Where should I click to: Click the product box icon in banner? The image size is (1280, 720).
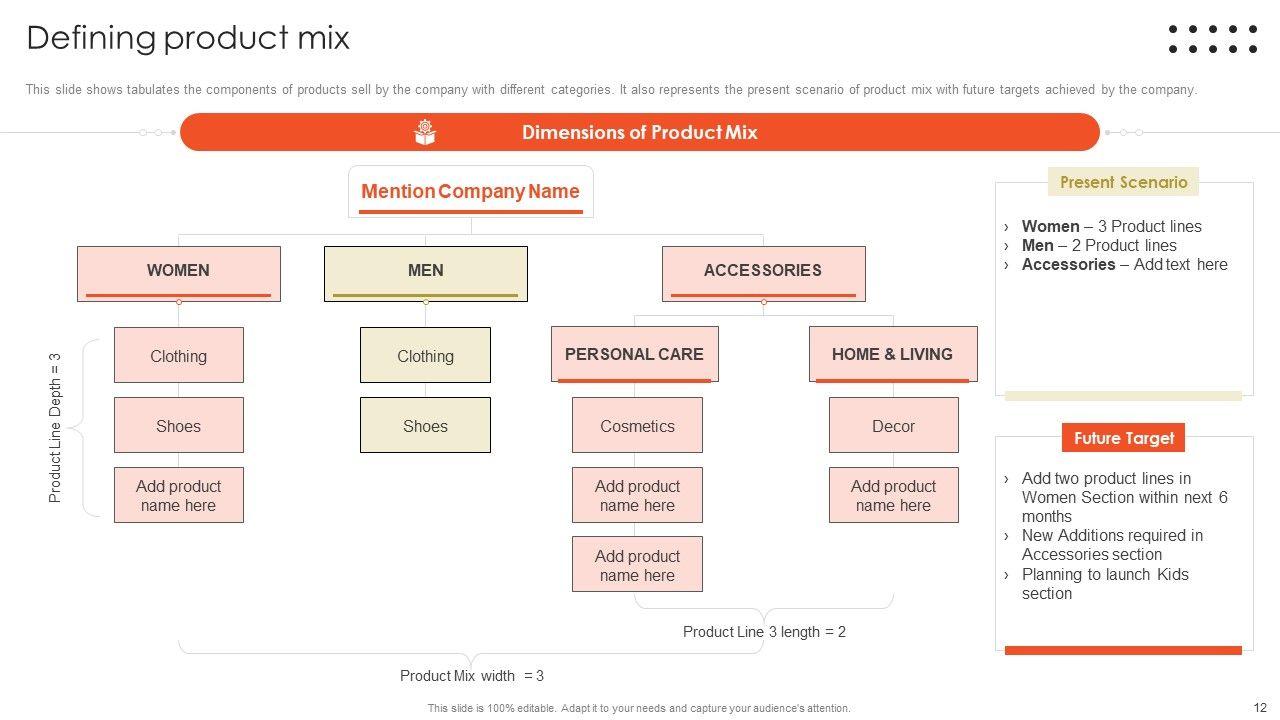[x=425, y=132]
